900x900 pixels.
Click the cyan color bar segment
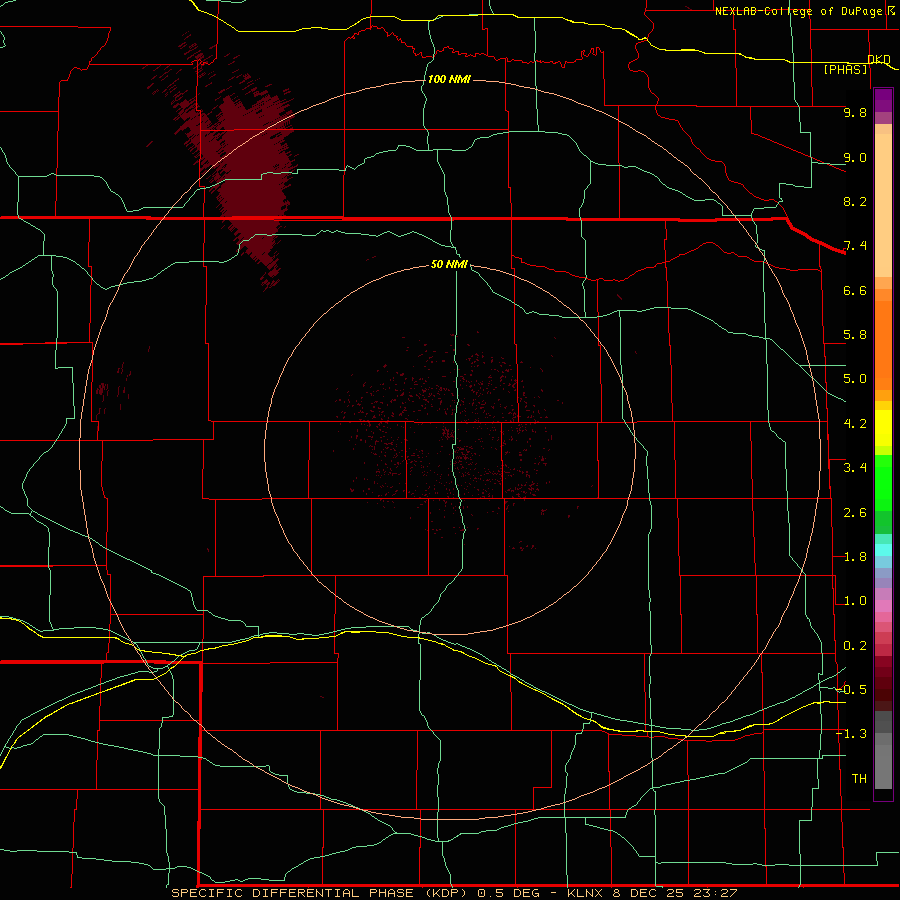click(883, 550)
